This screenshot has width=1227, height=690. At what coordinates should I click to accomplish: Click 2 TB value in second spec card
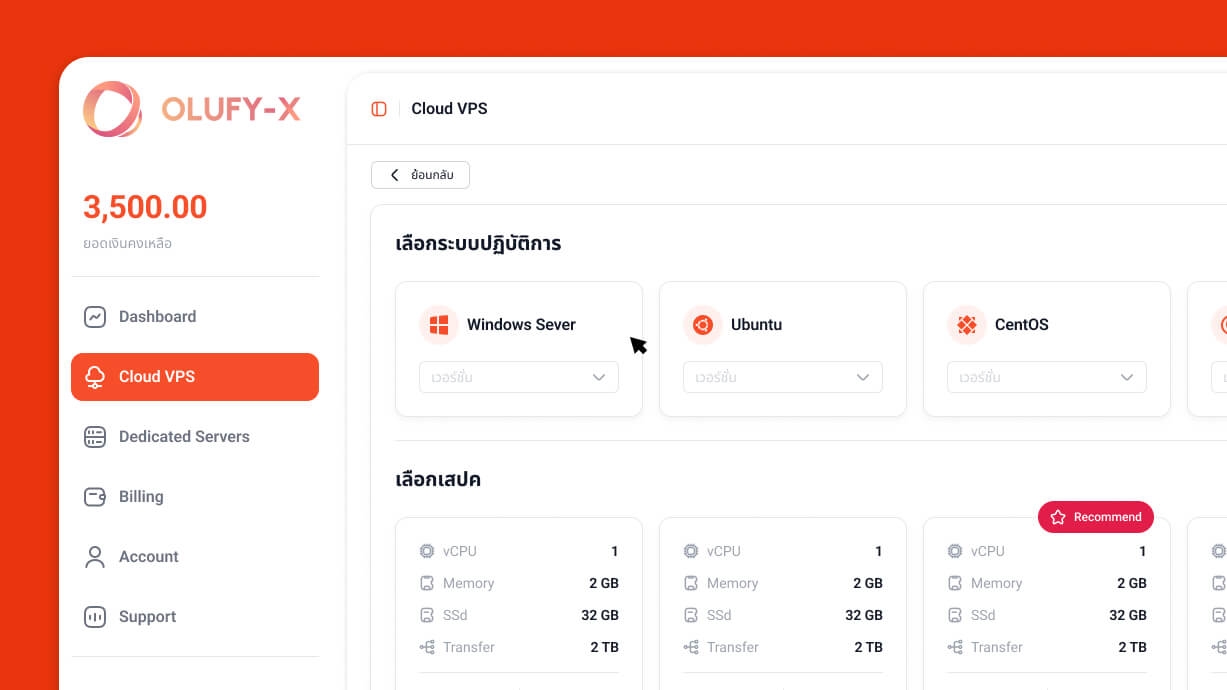[x=868, y=647]
